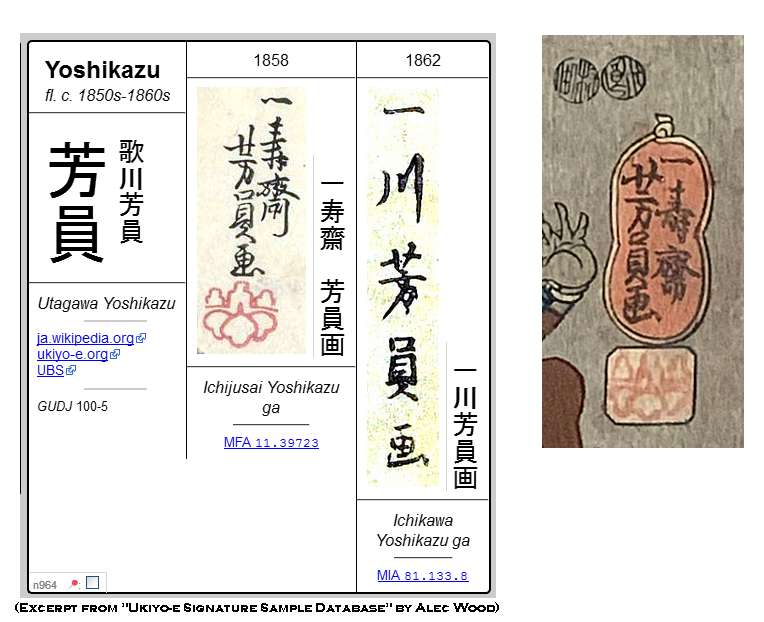Click external-link icon beside ja.wikipedia.org
The height and width of the screenshot is (622, 764).
[x=141, y=338]
